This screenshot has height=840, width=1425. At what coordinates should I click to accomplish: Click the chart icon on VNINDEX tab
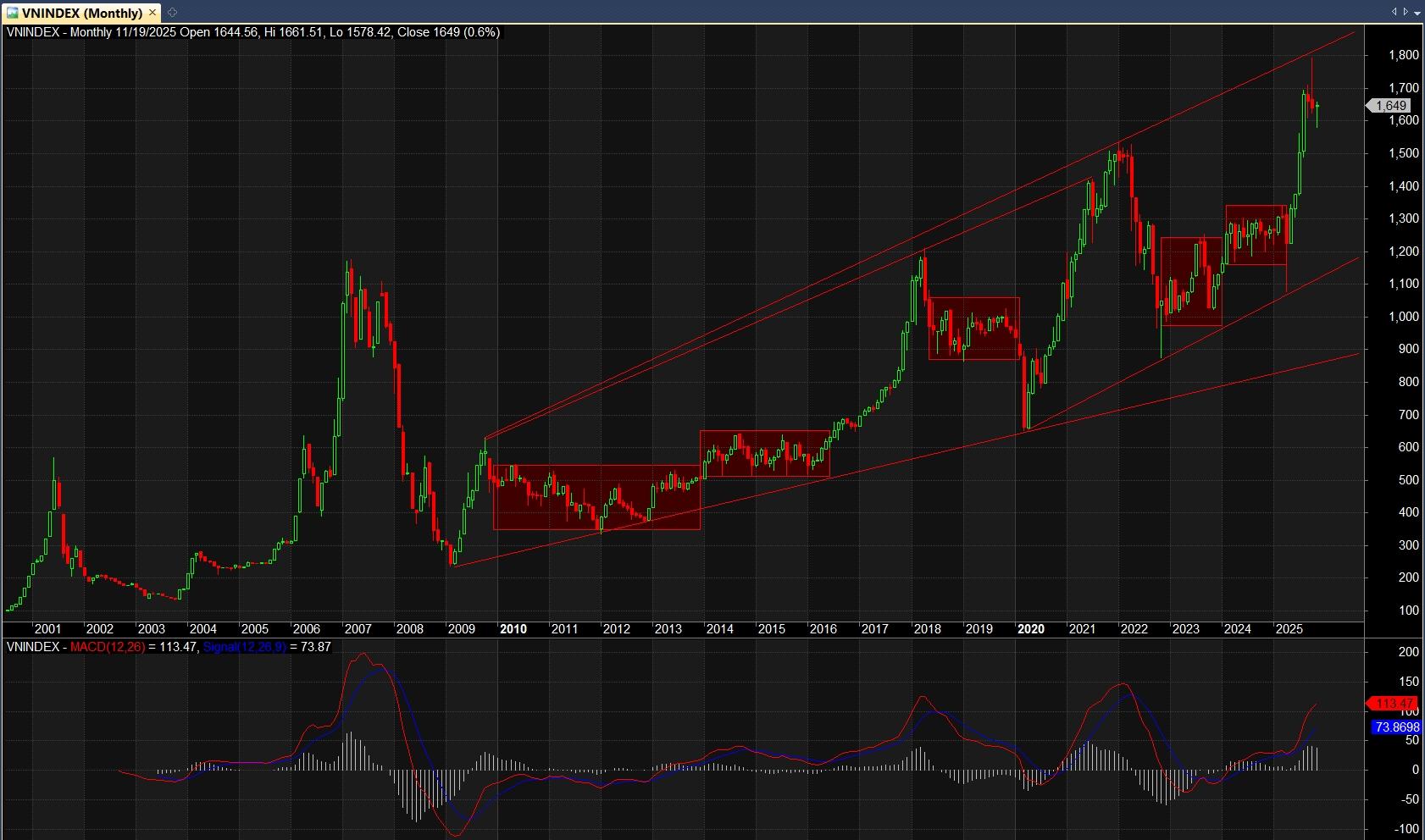[12, 13]
